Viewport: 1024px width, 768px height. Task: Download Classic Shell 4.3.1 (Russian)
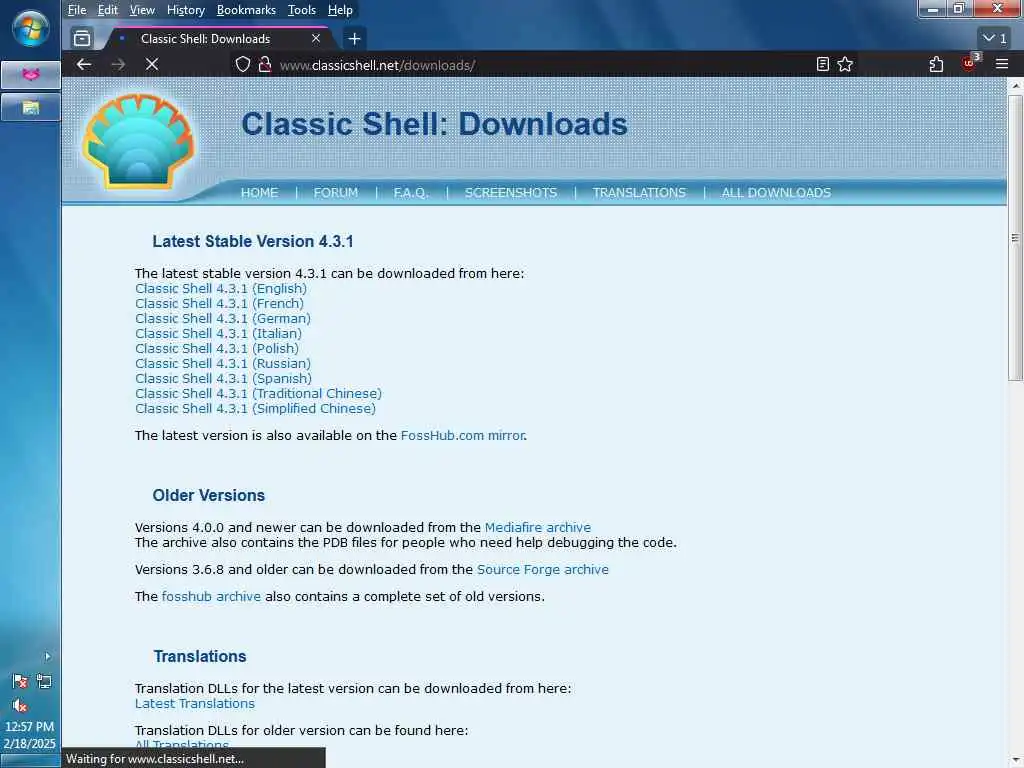pos(223,363)
